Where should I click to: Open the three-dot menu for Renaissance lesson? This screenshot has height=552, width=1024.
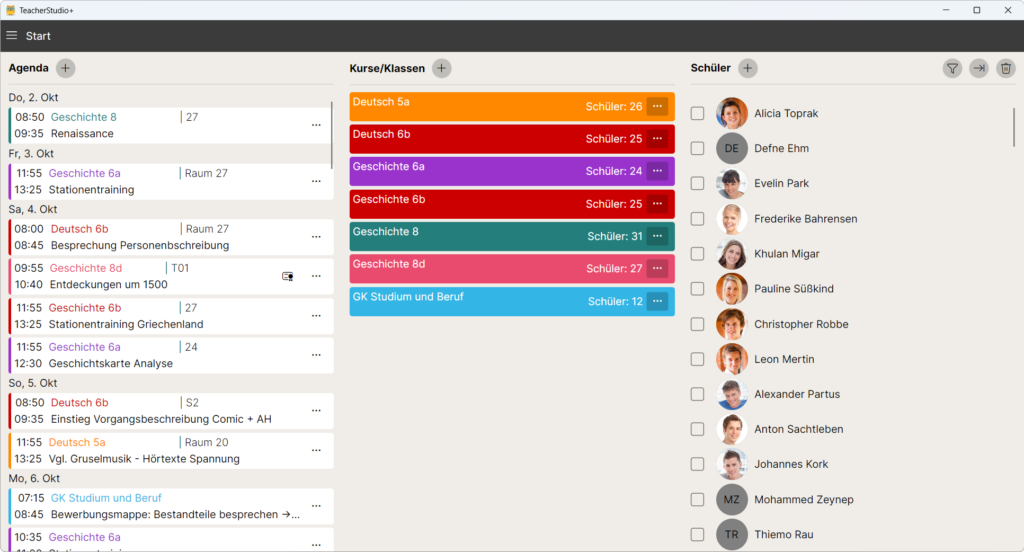316,125
